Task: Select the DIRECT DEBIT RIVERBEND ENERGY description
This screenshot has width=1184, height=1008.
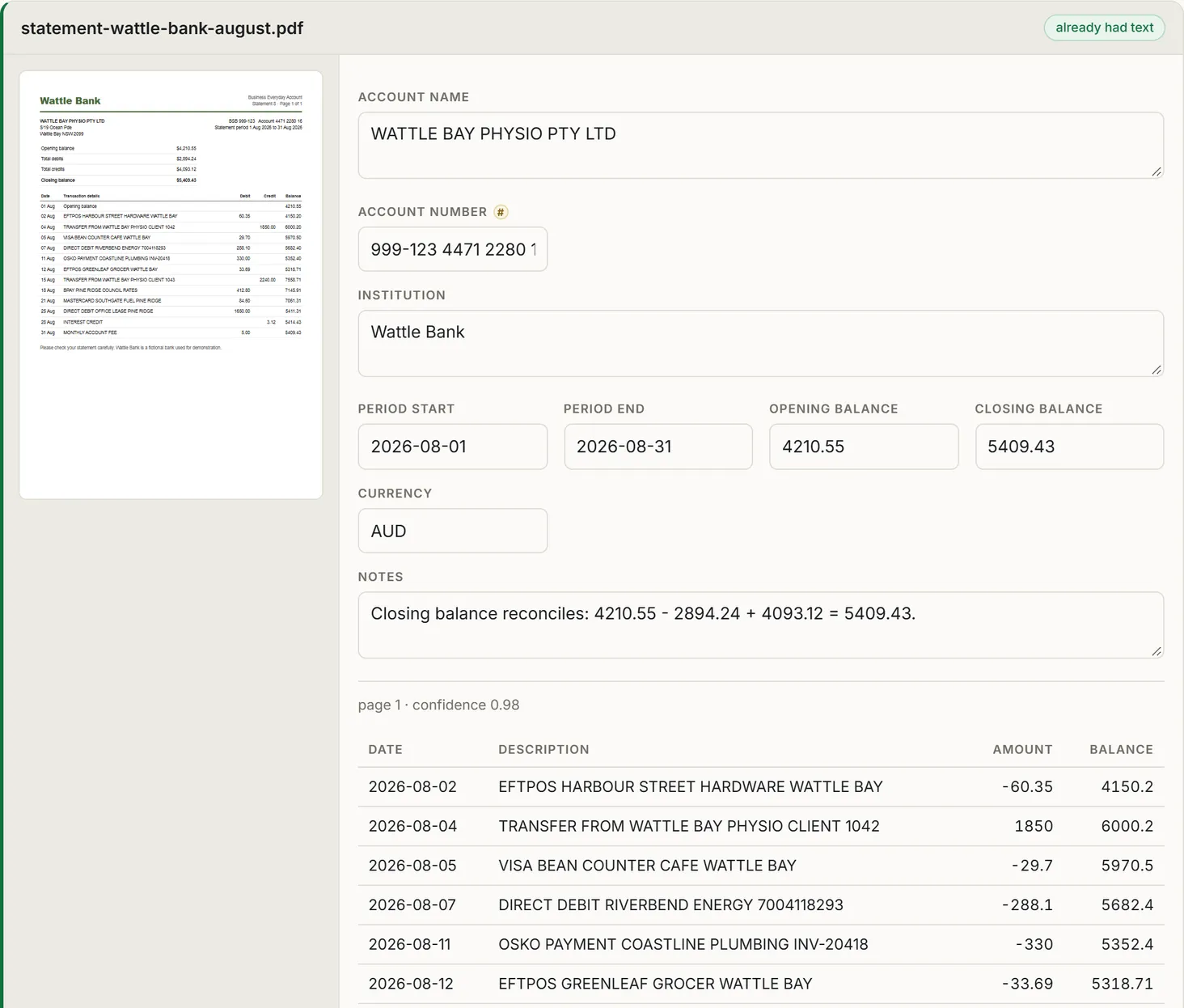Action: pos(670,904)
